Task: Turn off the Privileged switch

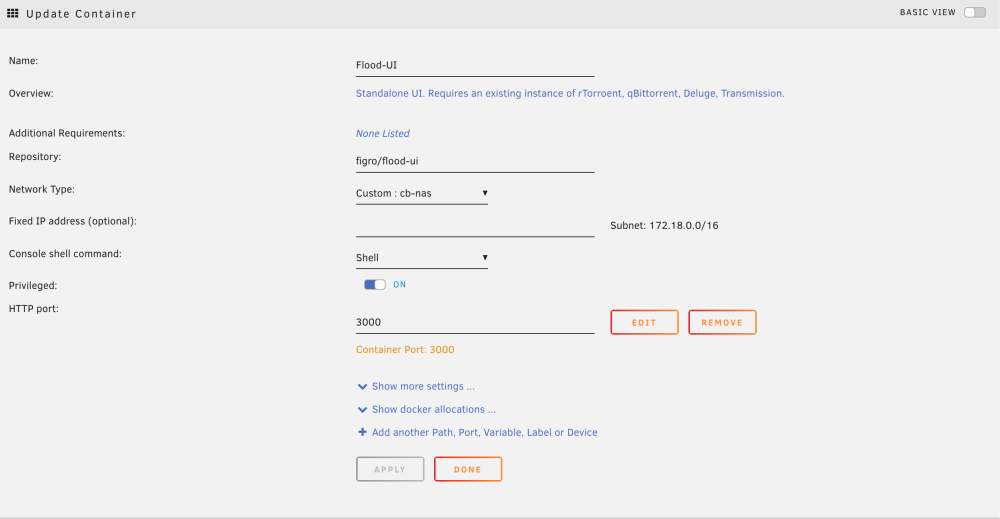Action: pos(374,284)
